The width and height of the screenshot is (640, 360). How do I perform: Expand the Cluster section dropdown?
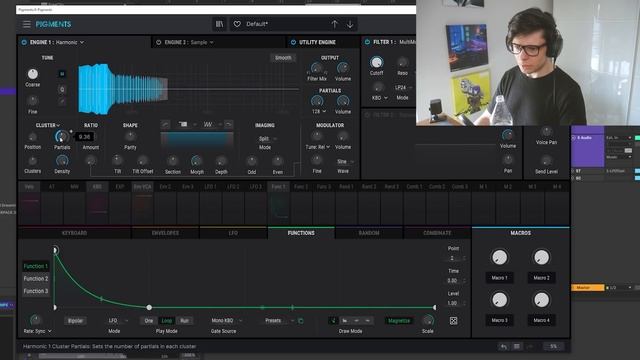click(x=48, y=125)
